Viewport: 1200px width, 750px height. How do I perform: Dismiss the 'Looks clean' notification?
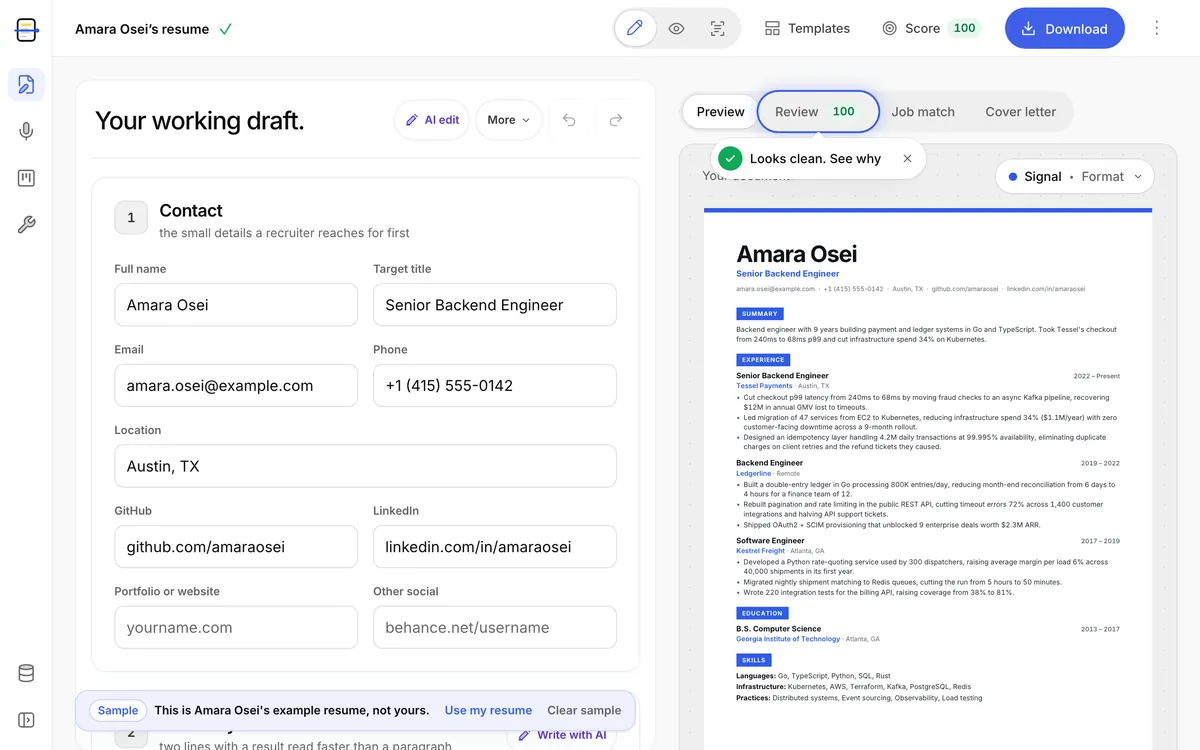point(907,158)
